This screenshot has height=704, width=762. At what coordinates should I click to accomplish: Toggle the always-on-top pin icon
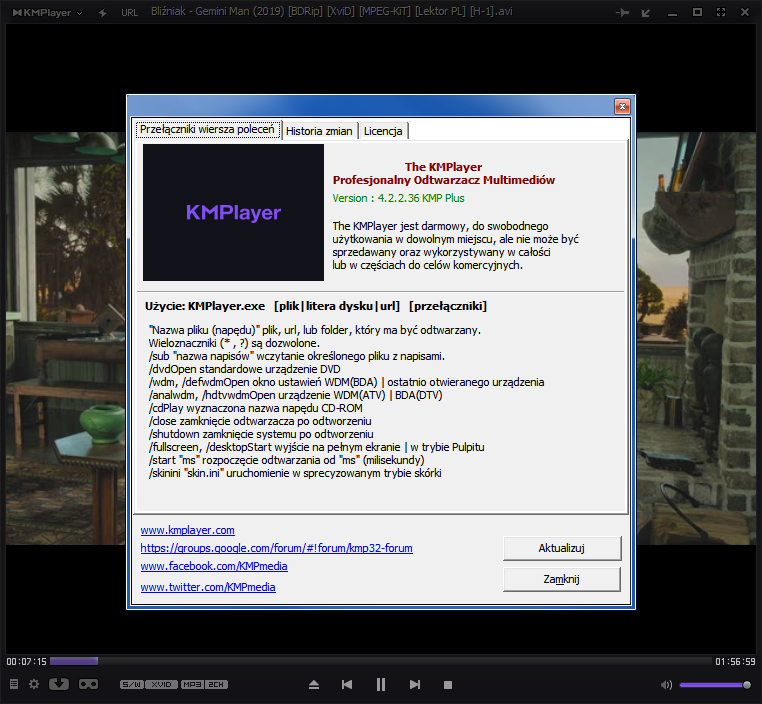tap(622, 13)
